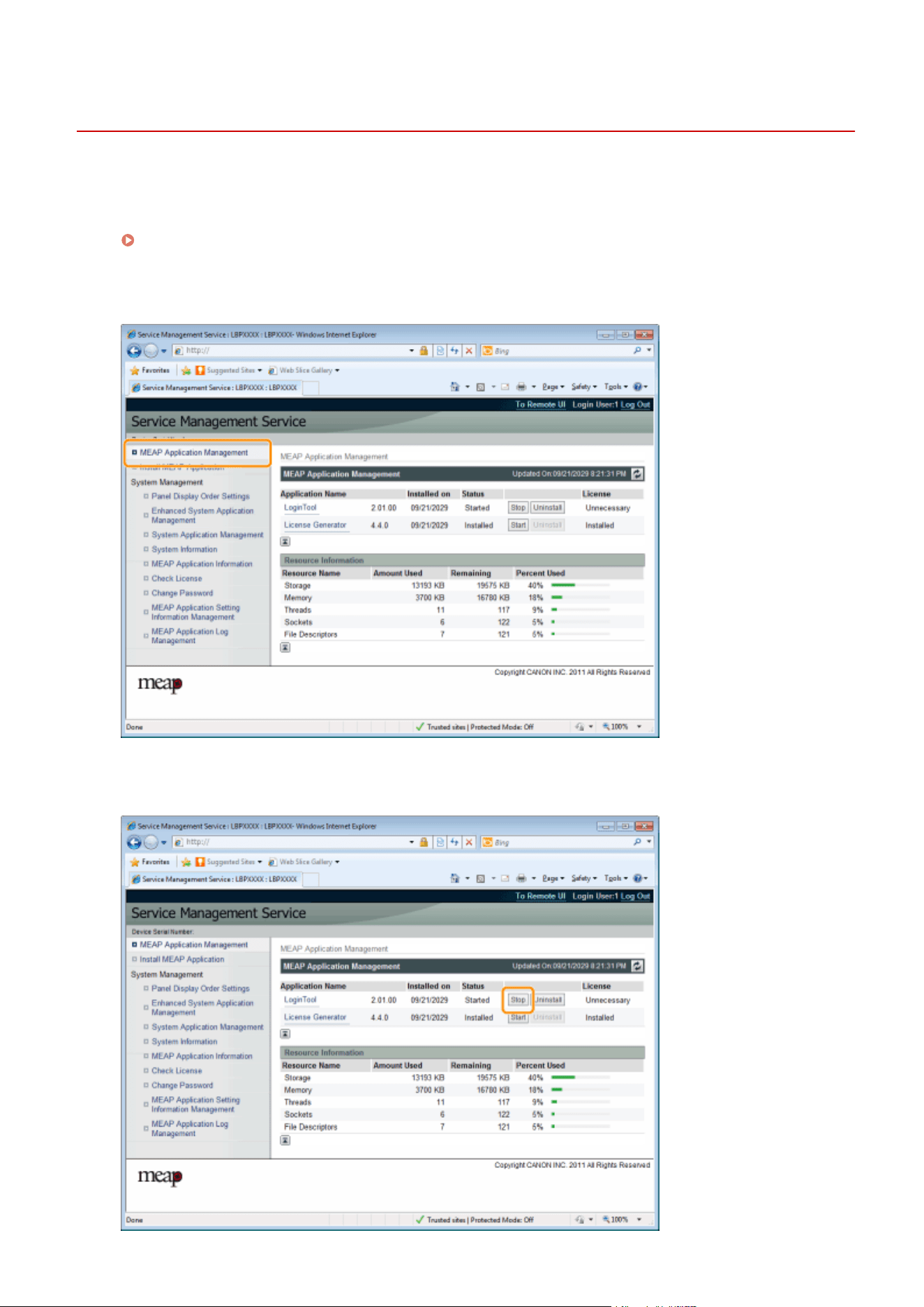This screenshot has height=1307, width=924.
Task: Open Suggested Sites dropdown in upper Favorites bar
Action: [x=260, y=371]
